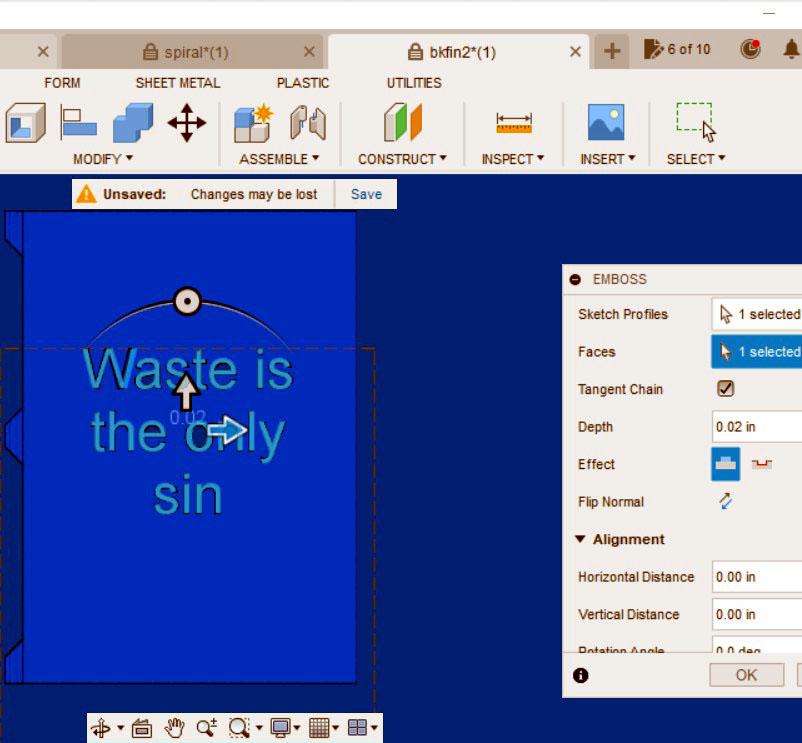Viewport: 802px width, 743px height.
Task: Click the Horizontal Distance input field
Action: pyautogui.click(x=756, y=577)
